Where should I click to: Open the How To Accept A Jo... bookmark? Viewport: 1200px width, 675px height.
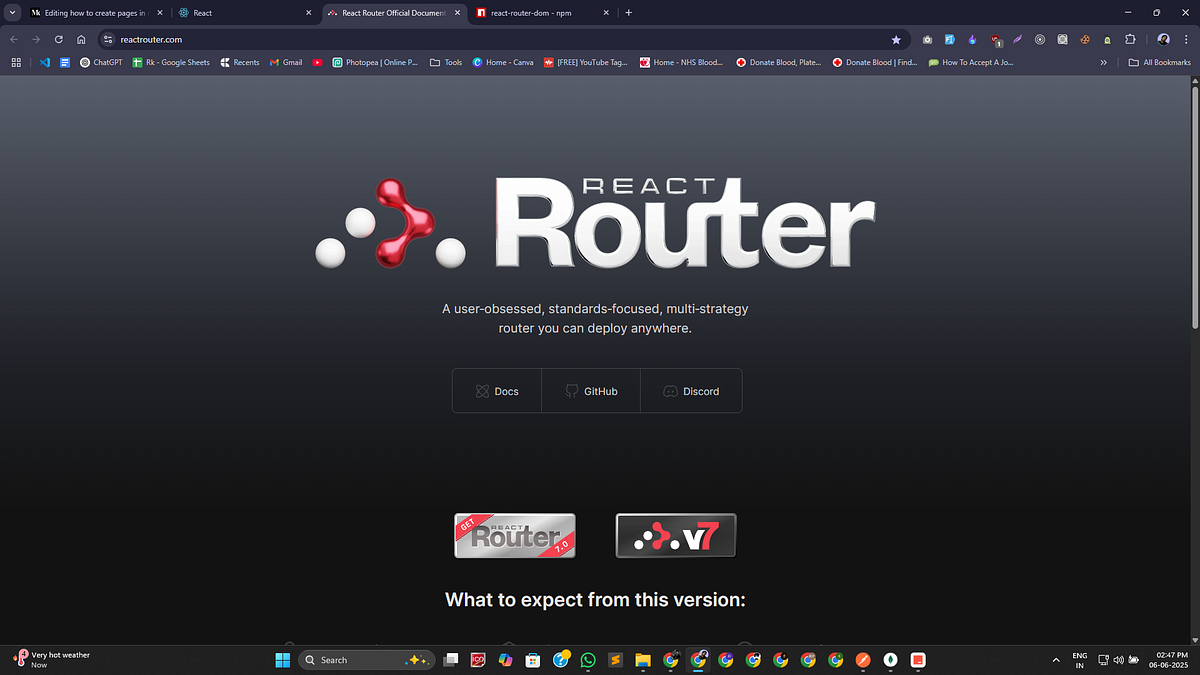click(971, 62)
